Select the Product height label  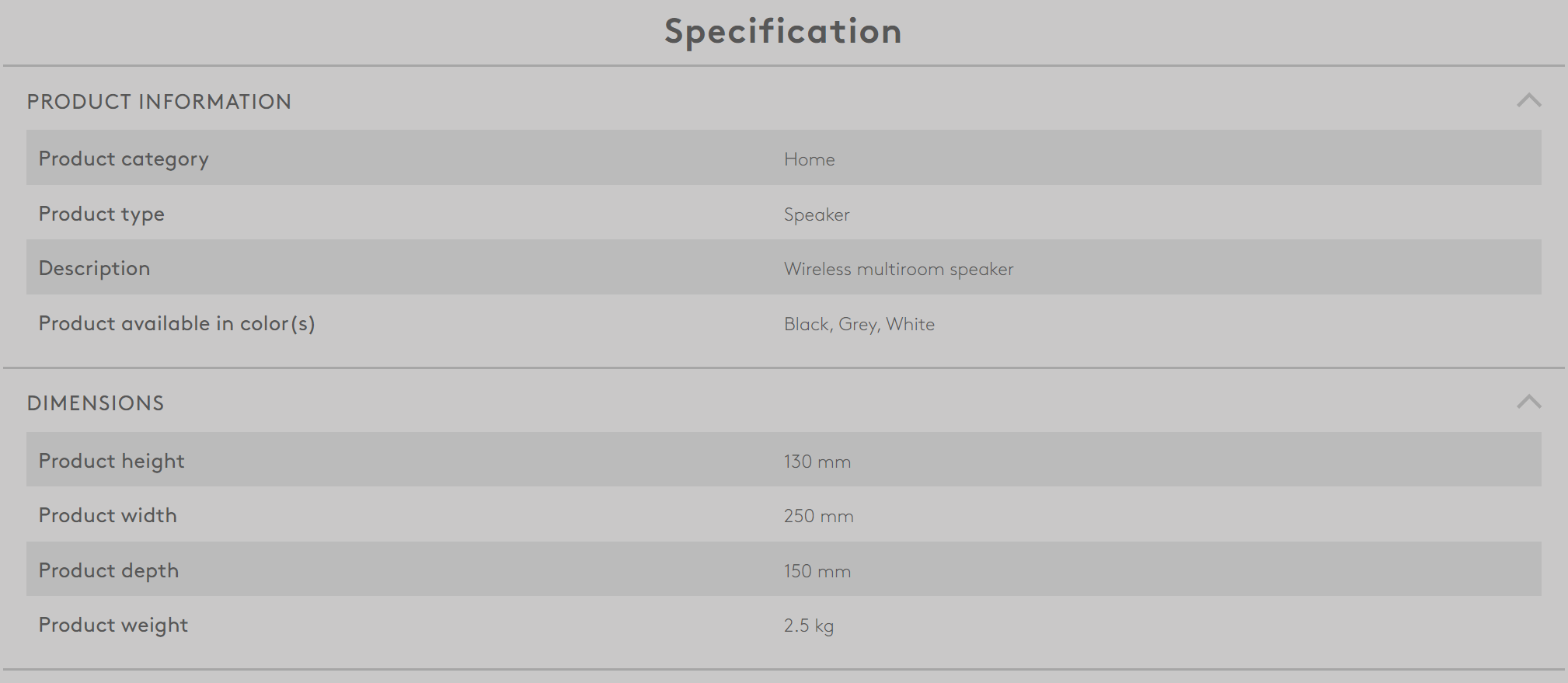111,462
